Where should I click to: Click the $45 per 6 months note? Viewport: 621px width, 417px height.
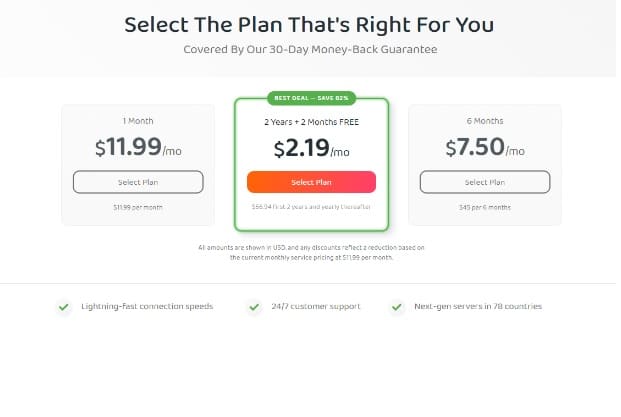click(484, 208)
